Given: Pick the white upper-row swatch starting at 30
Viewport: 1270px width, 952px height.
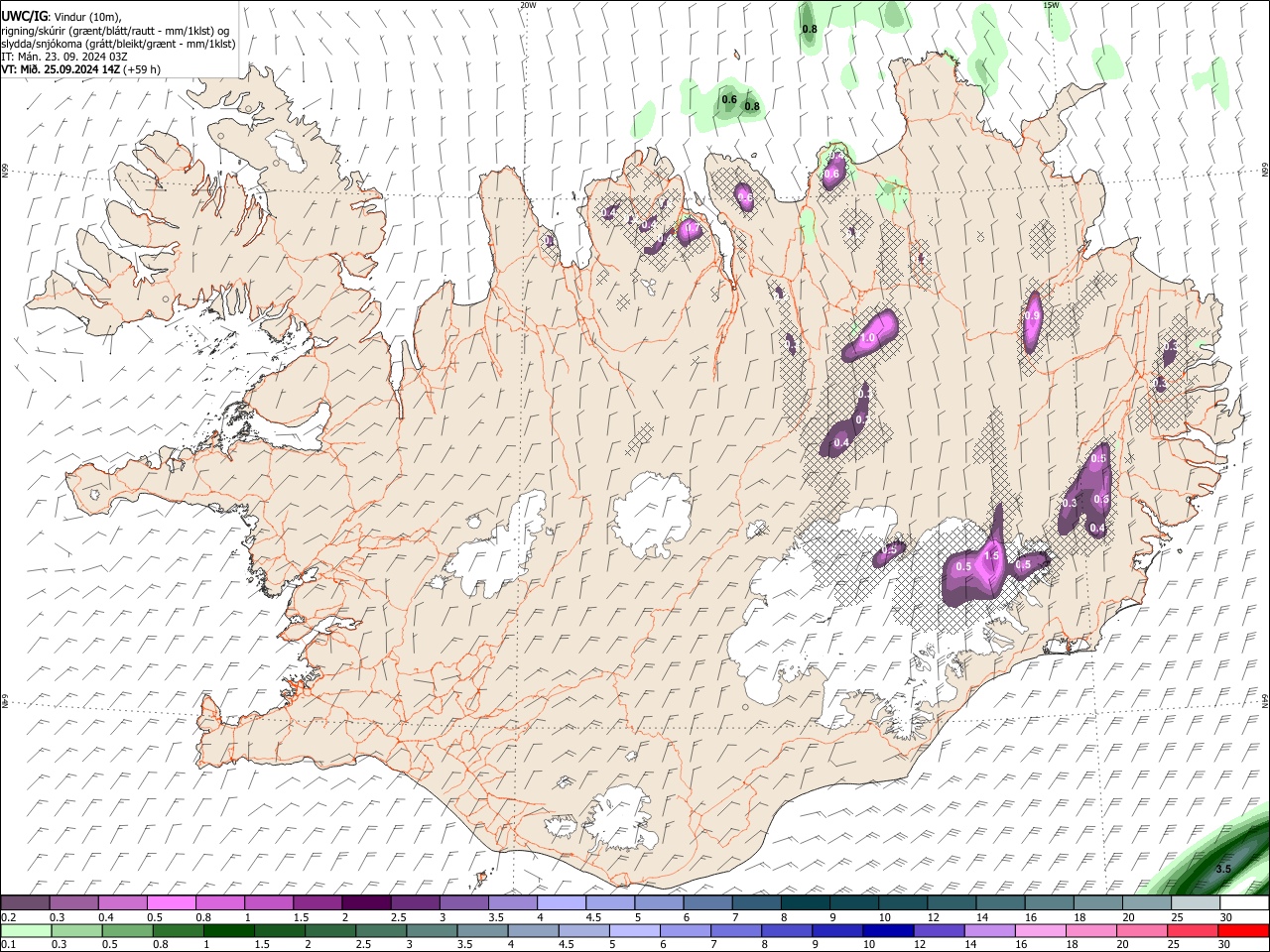Looking at the screenshot, I should (x=1244, y=902).
